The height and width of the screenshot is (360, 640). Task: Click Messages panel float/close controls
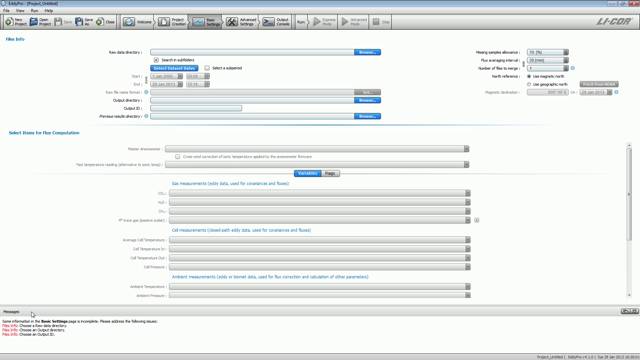pos(629,311)
